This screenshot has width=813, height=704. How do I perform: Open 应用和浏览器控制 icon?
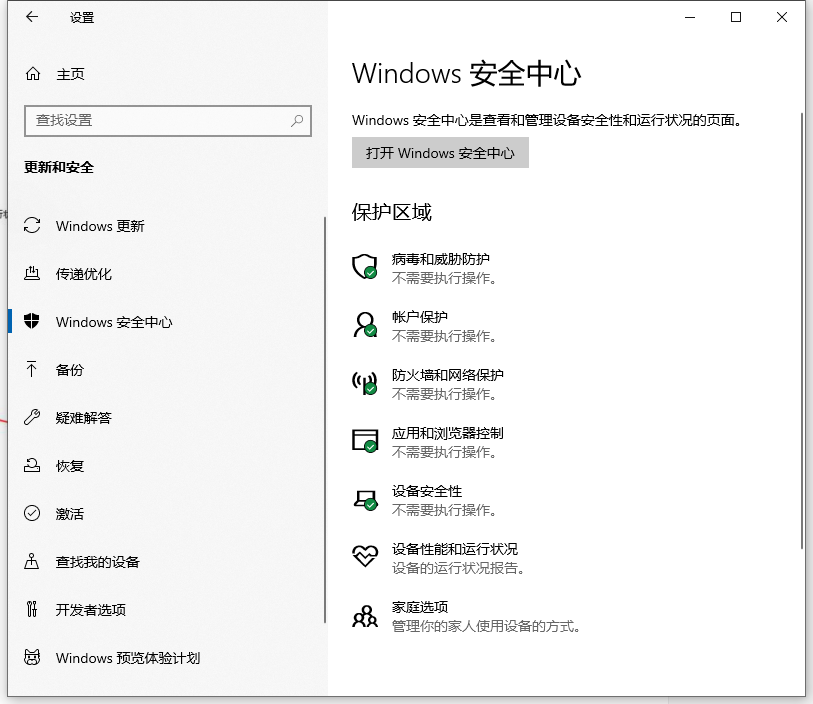[x=364, y=440]
